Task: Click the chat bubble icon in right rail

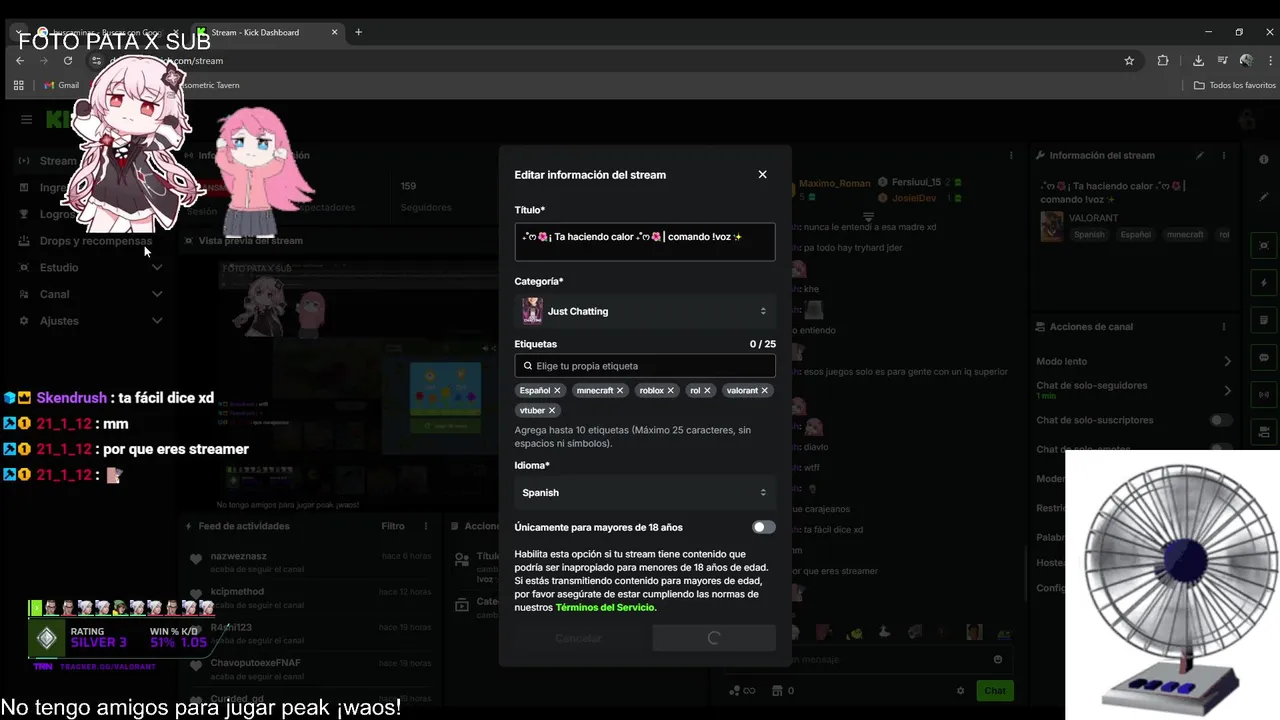Action: click(x=1264, y=357)
